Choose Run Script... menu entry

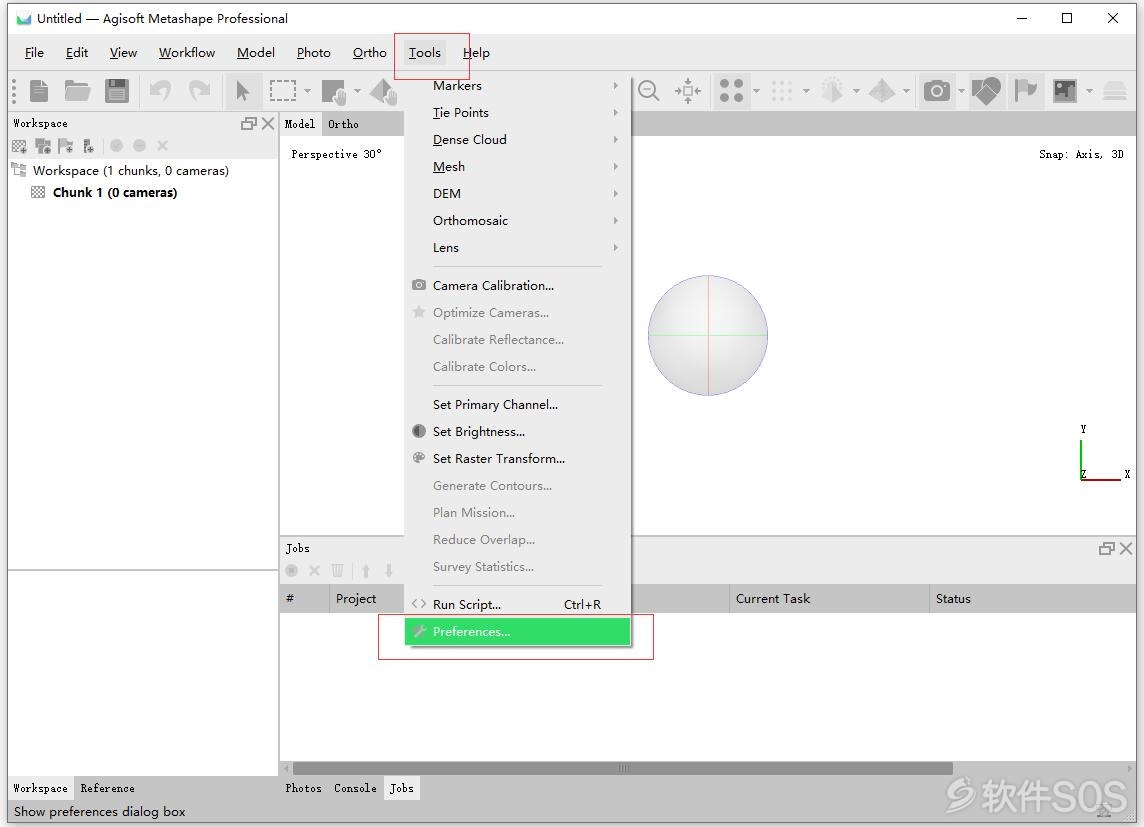[x=517, y=605]
